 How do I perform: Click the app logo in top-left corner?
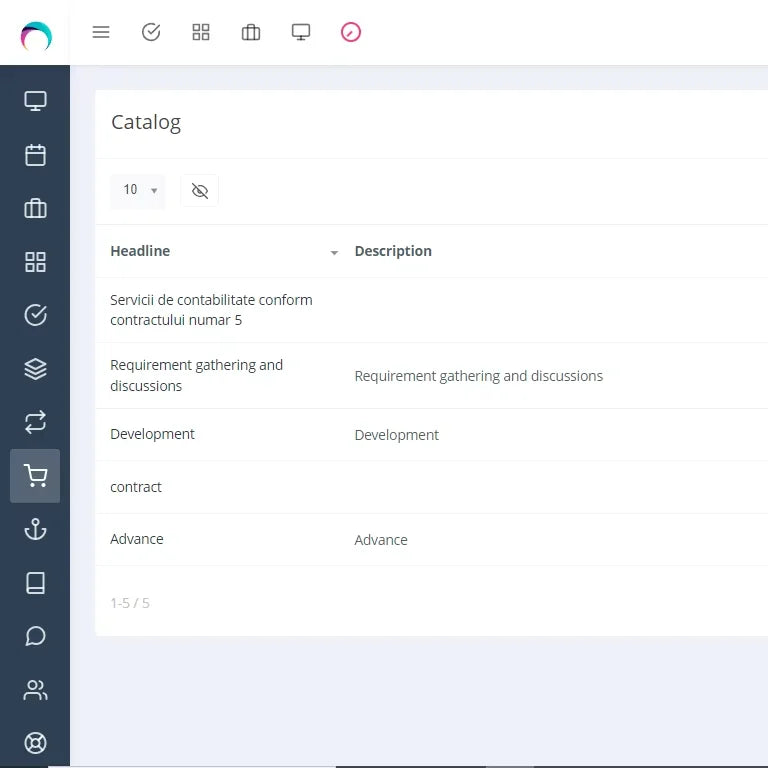(x=36, y=36)
